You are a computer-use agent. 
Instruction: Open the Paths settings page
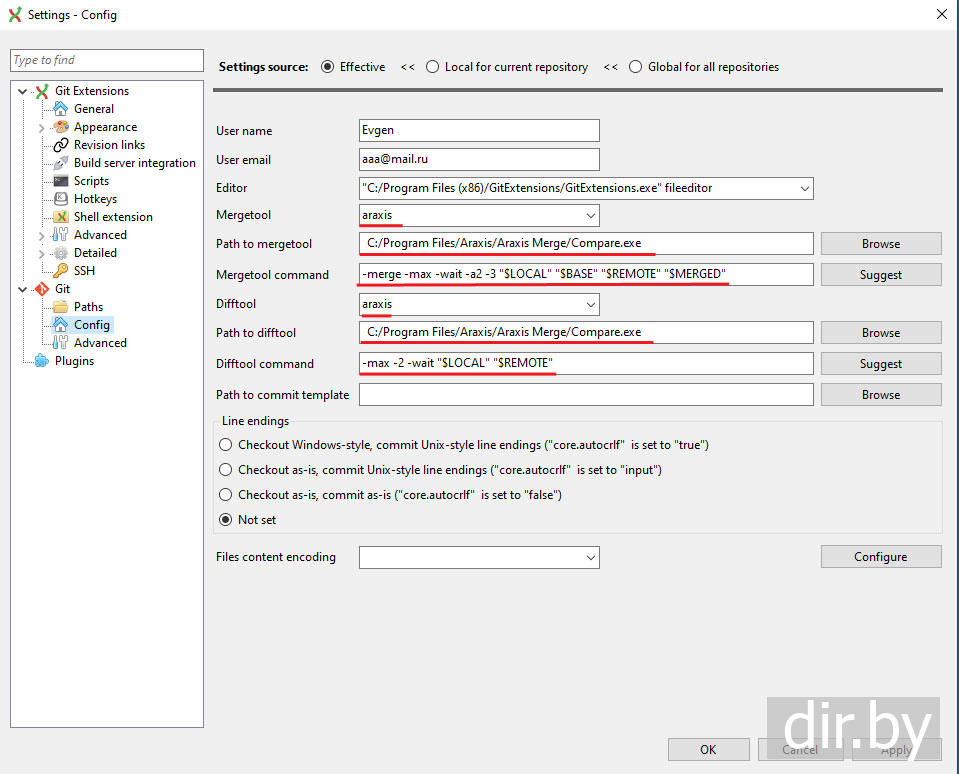(x=88, y=307)
